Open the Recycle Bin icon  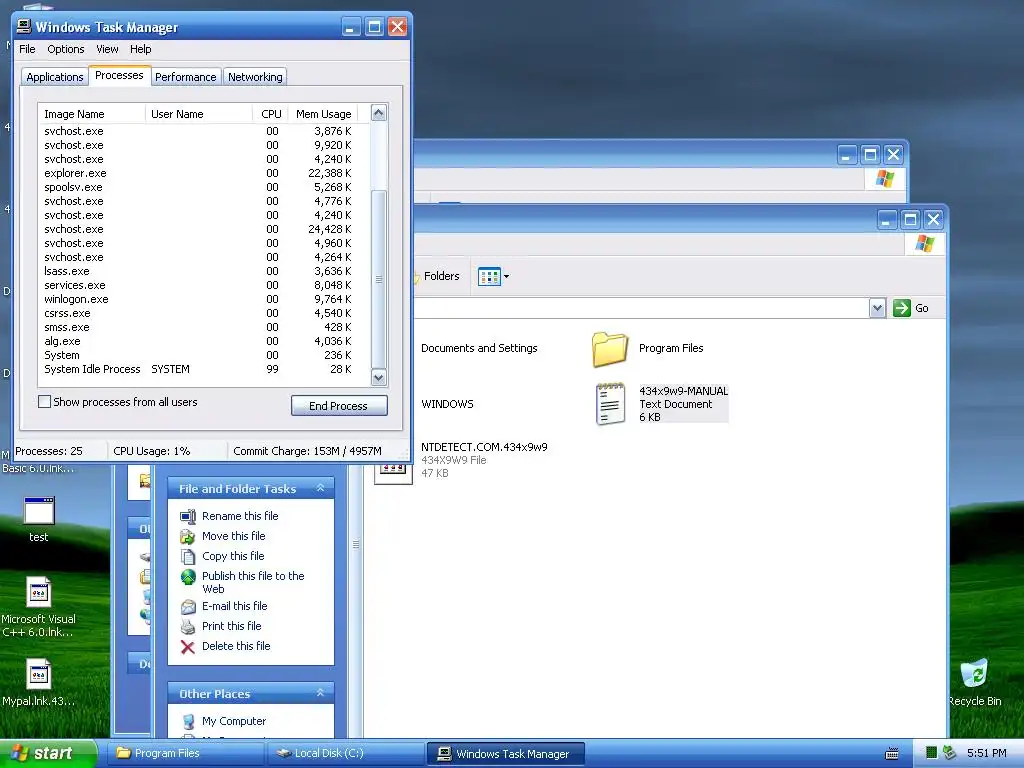point(974,673)
